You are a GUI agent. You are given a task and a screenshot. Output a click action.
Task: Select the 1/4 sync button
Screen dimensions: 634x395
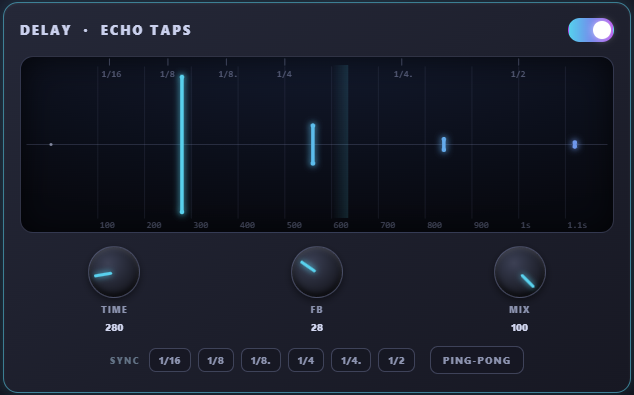coord(306,360)
